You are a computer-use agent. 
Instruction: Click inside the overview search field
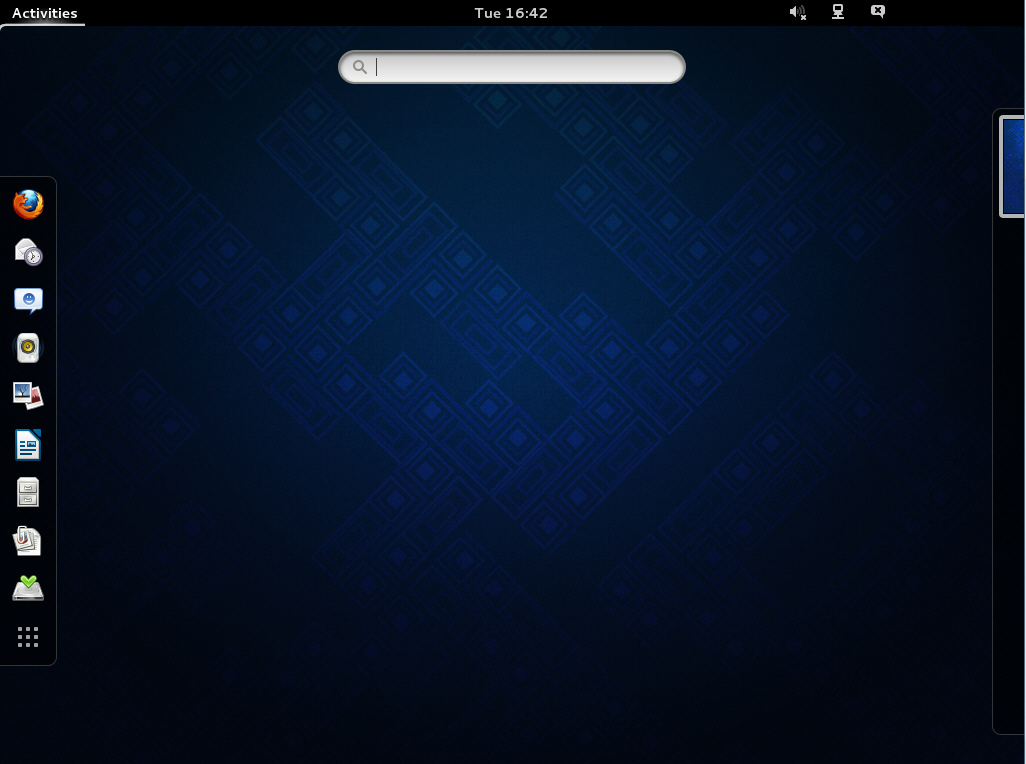pos(512,67)
